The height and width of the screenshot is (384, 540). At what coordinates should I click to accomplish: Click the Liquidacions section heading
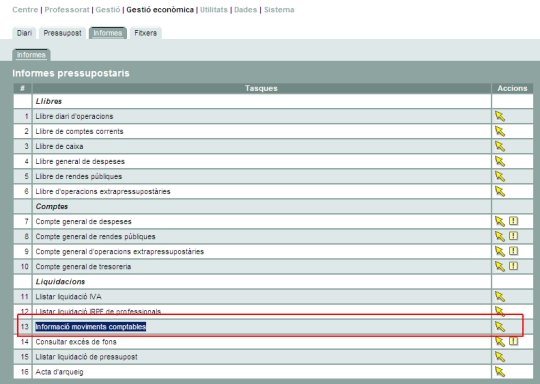[60, 282]
